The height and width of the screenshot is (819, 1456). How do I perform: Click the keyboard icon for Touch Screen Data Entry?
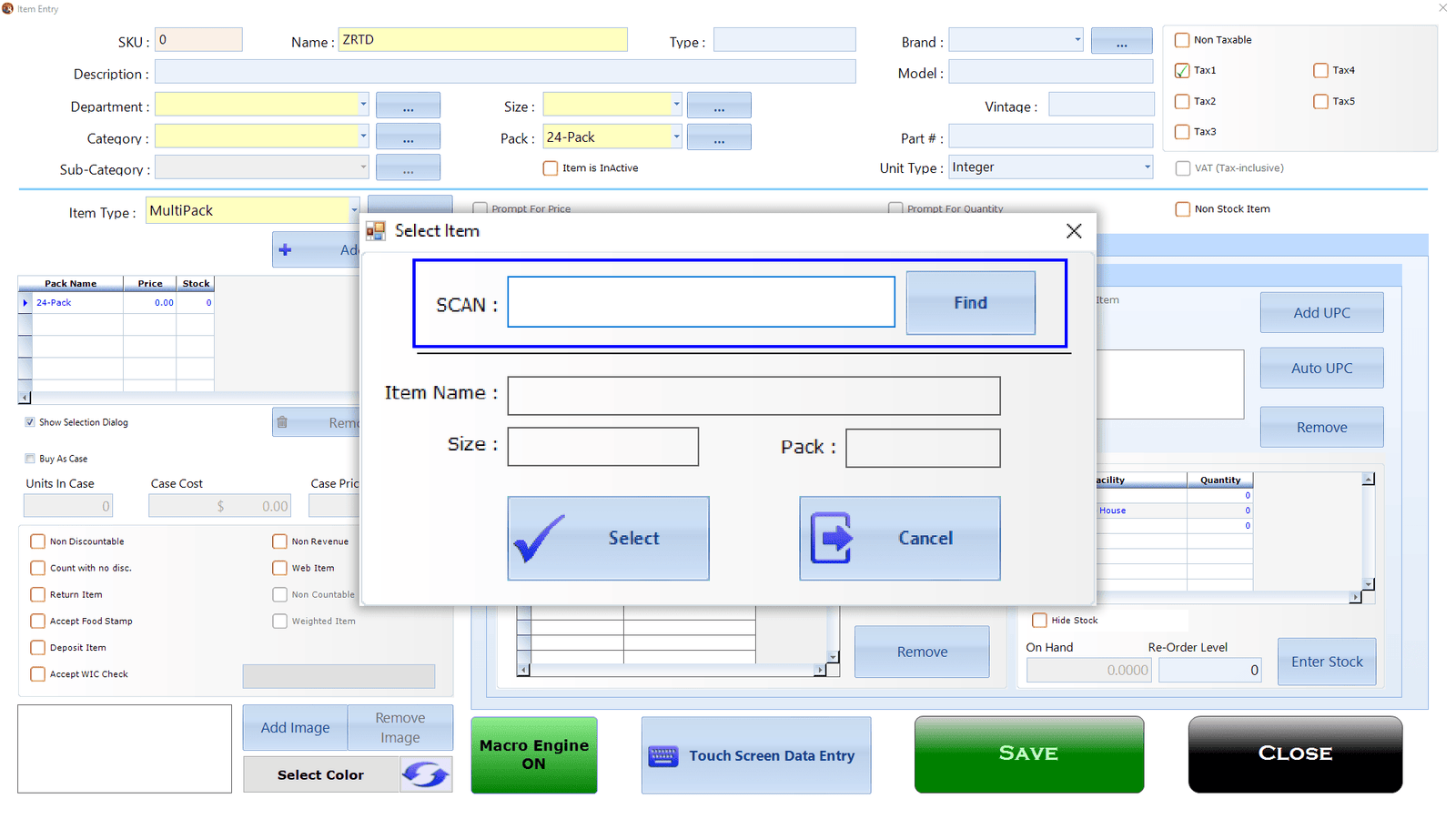(x=663, y=755)
